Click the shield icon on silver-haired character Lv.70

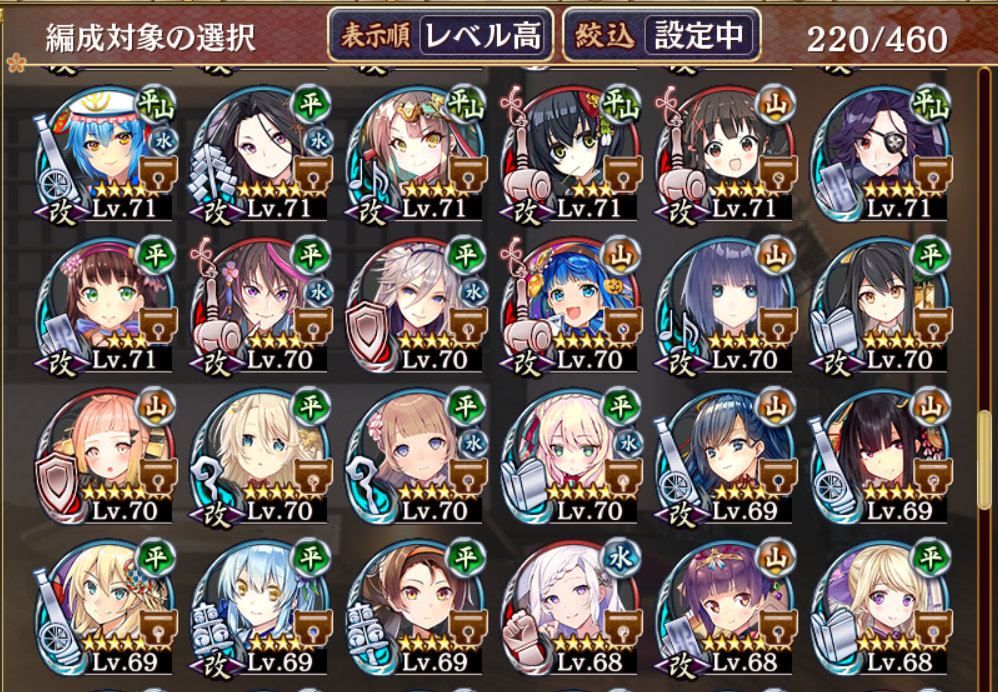(x=367, y=333)
